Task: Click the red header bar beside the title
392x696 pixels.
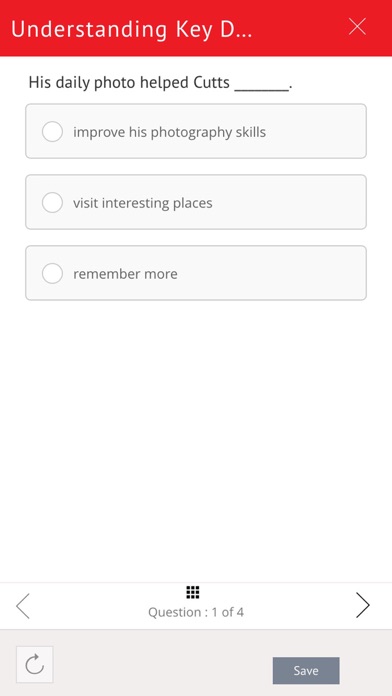Action: coord(300,28)
